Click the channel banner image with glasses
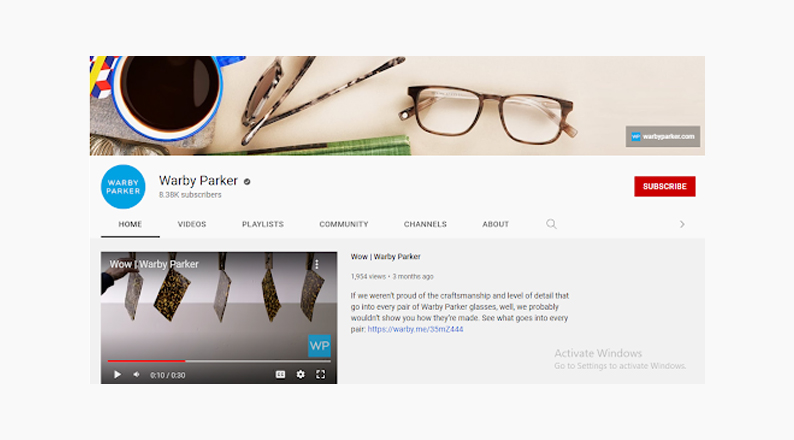The height and width of the screenshot is (440, 794). (397, 105)
